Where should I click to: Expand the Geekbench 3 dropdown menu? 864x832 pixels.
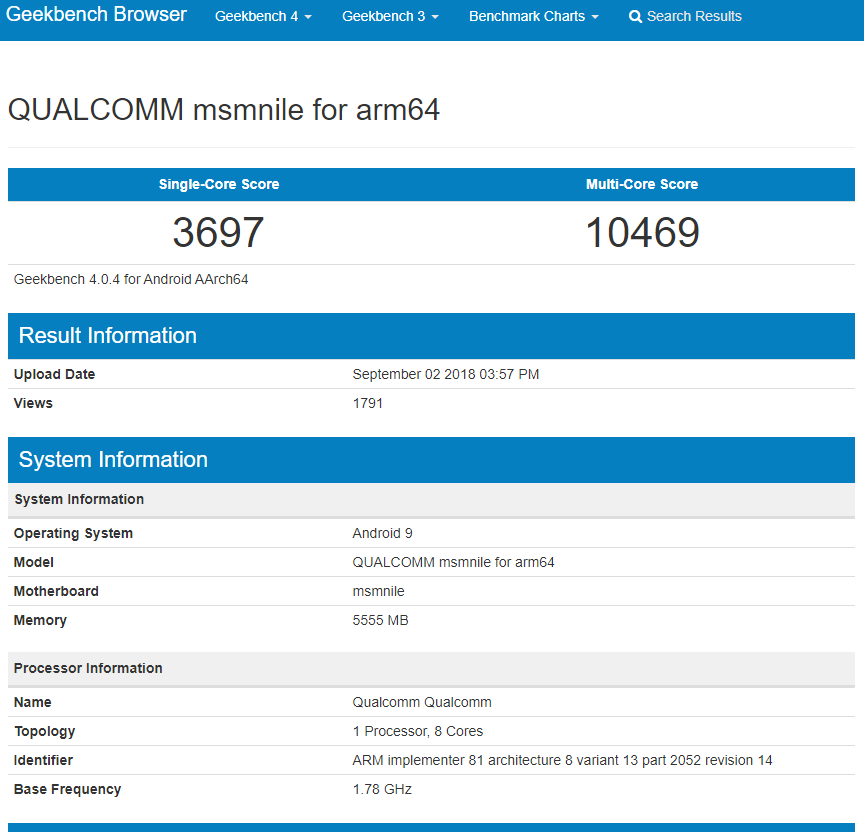click(390, 17)
